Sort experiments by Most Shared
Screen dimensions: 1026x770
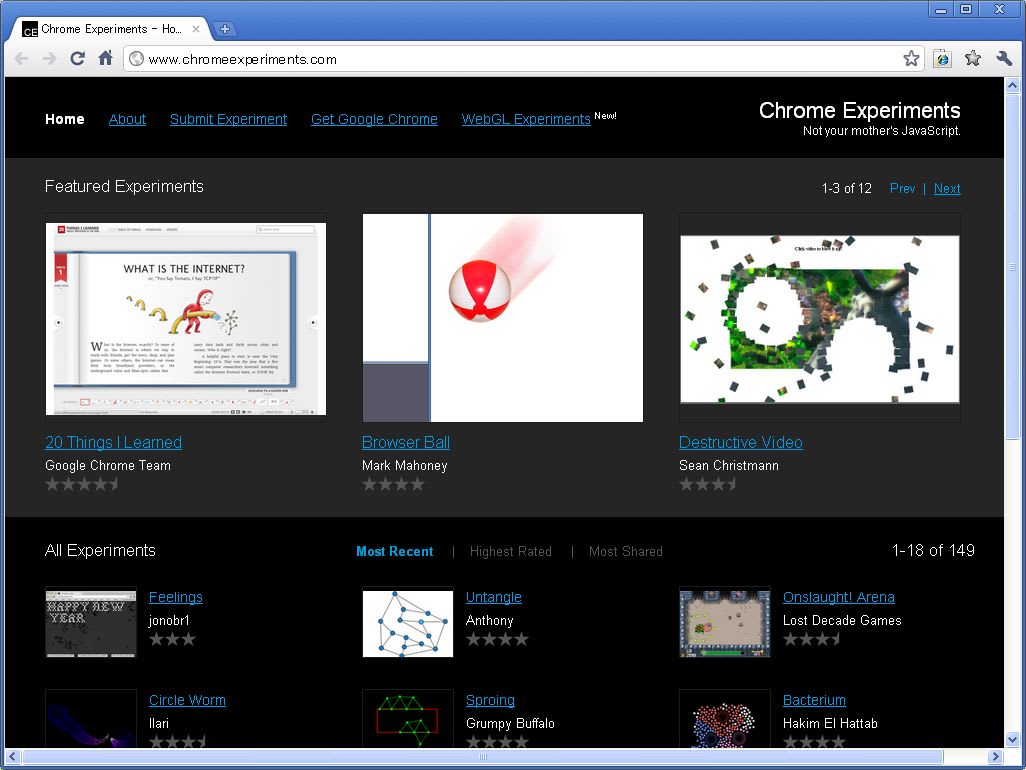click(x=625, y=551)
